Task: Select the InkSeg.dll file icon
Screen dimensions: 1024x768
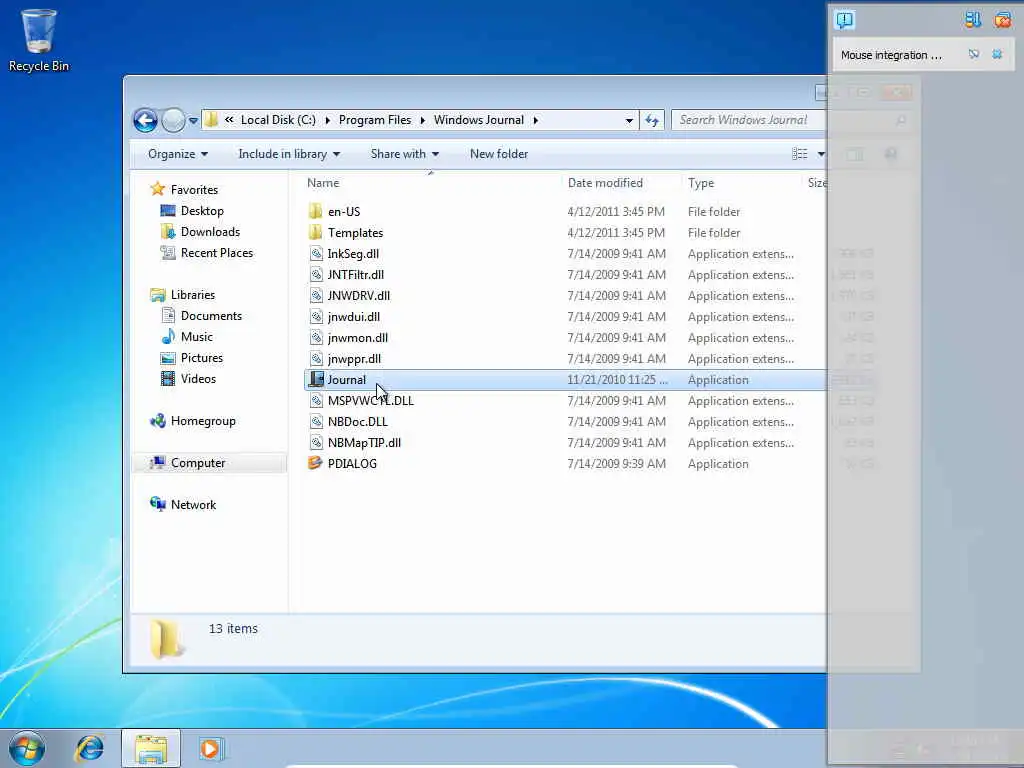Action: point(315,253)
